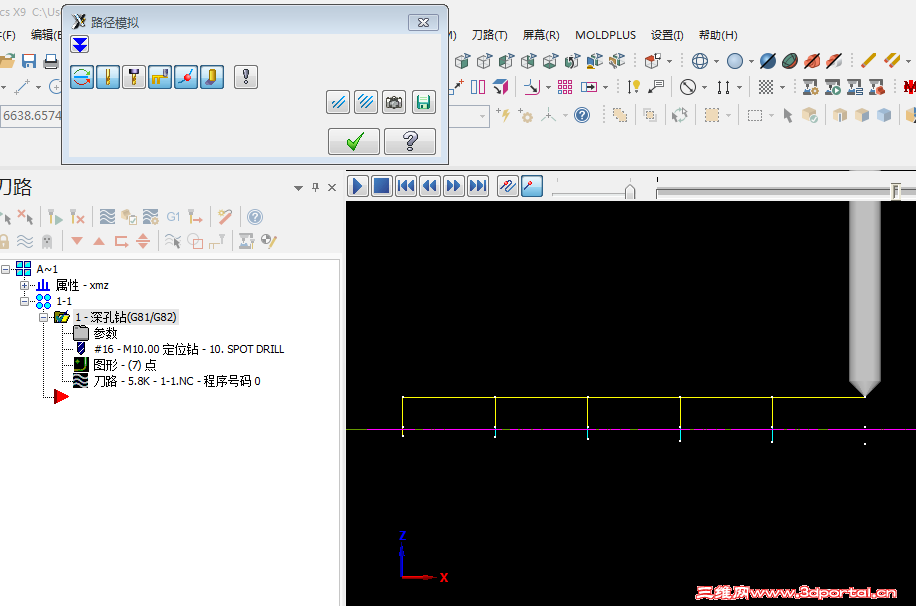This screenshot has width=916, height=606.
Task: Open the 帮助(H) menu
Action: [x=718, y=35]
